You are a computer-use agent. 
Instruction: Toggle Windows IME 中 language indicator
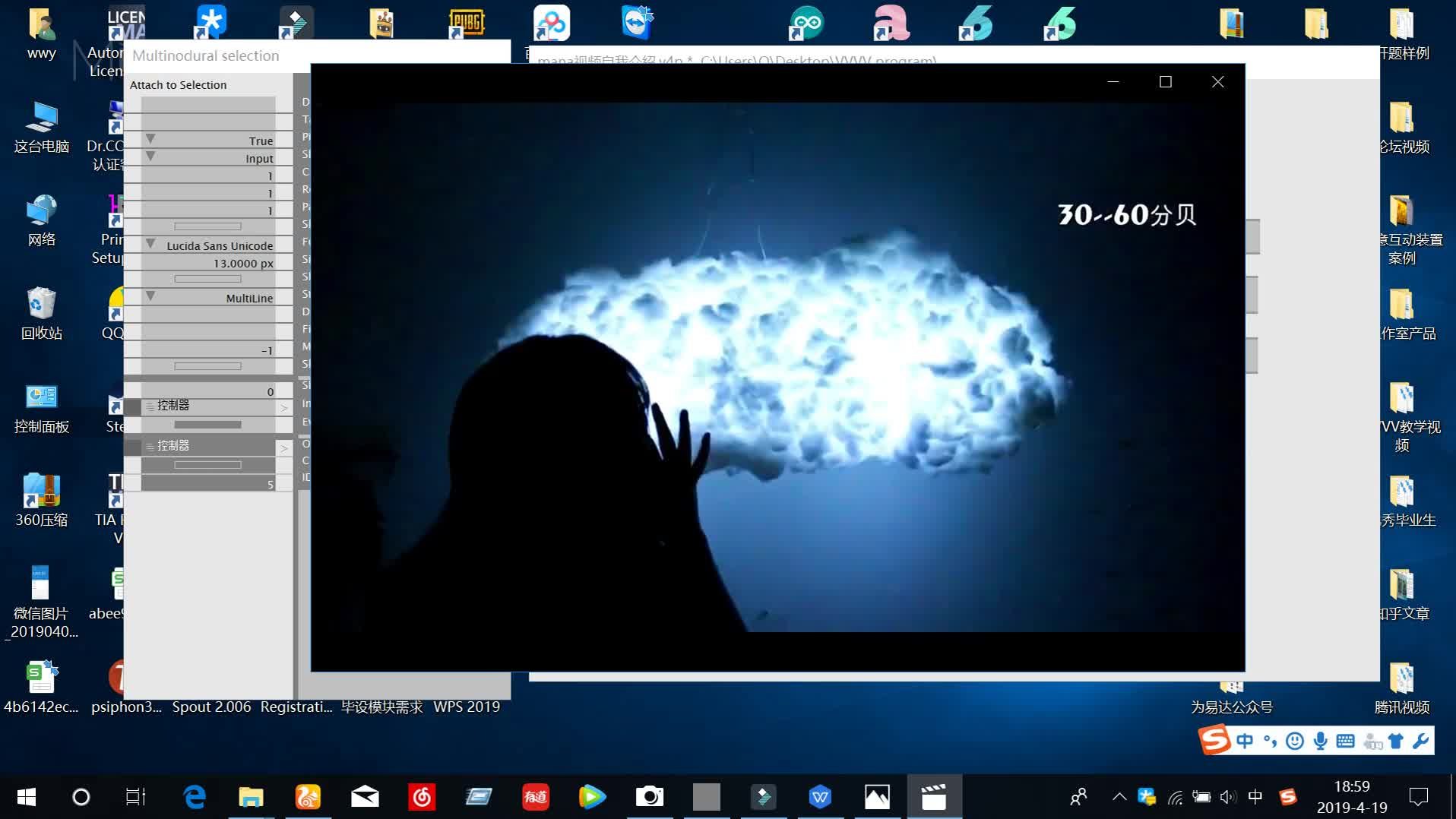tap(1255, 797)
